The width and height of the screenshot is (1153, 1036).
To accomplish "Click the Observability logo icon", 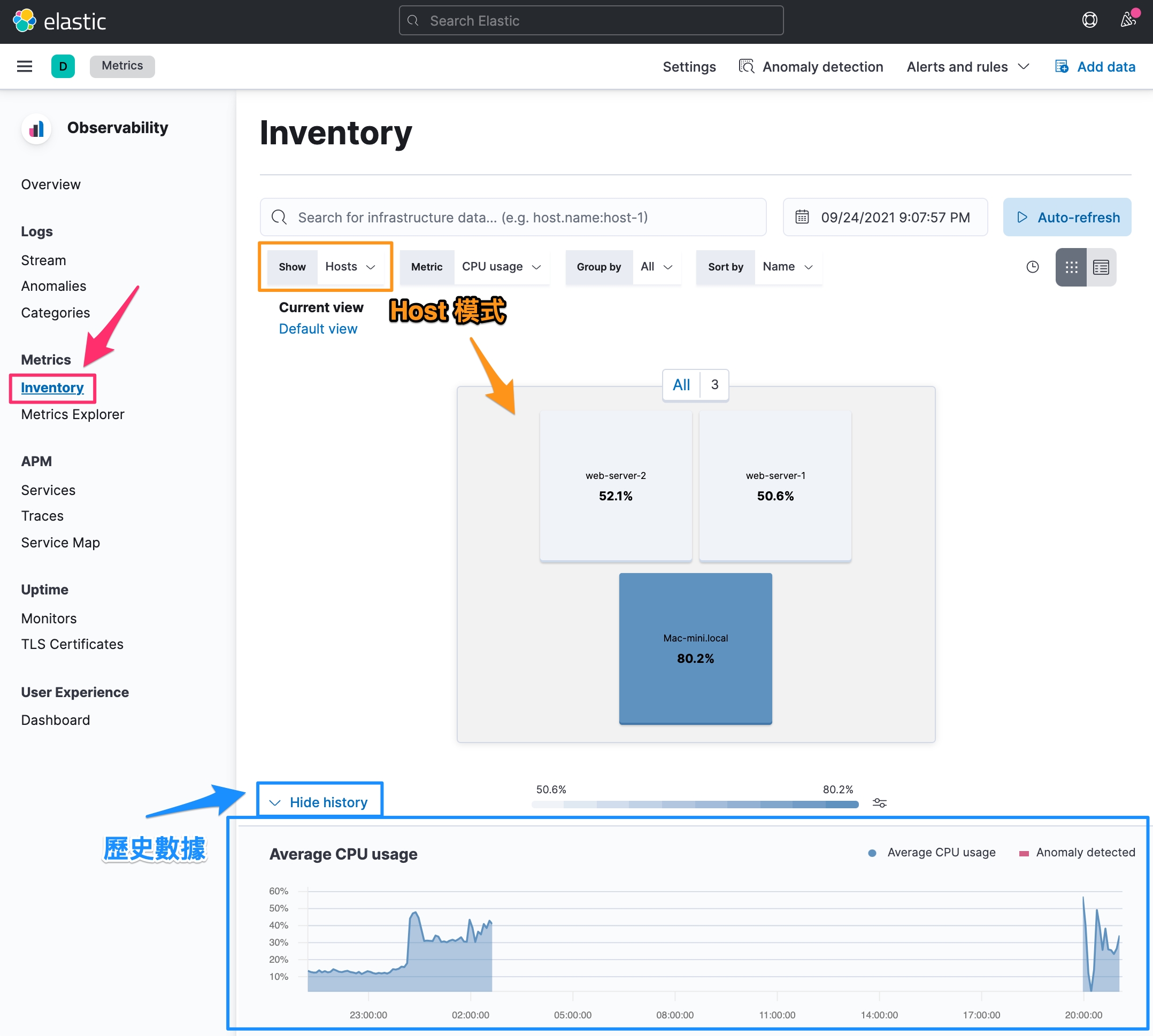I will (x=36, y=129).
